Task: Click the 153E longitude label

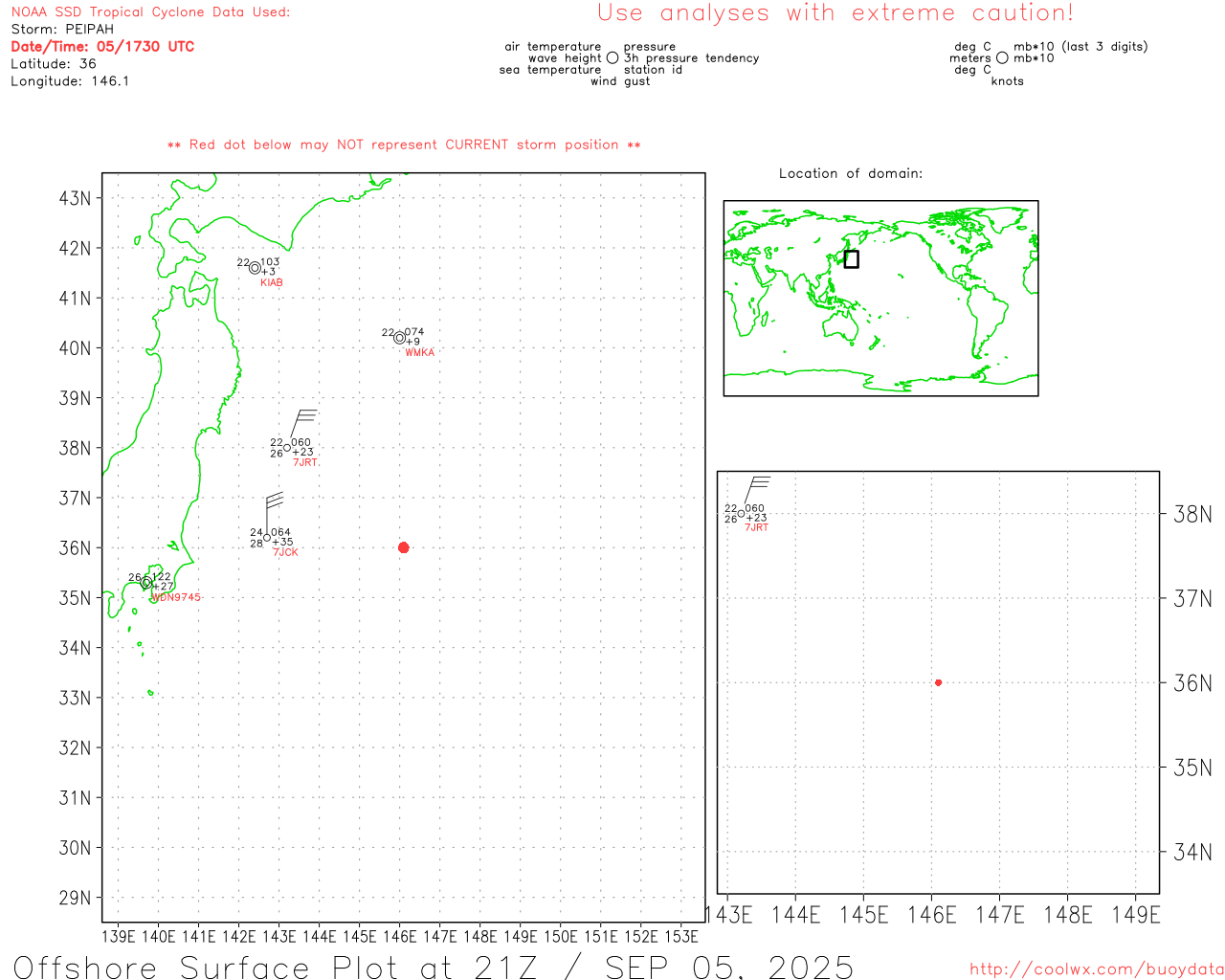Action: (681, 936)
